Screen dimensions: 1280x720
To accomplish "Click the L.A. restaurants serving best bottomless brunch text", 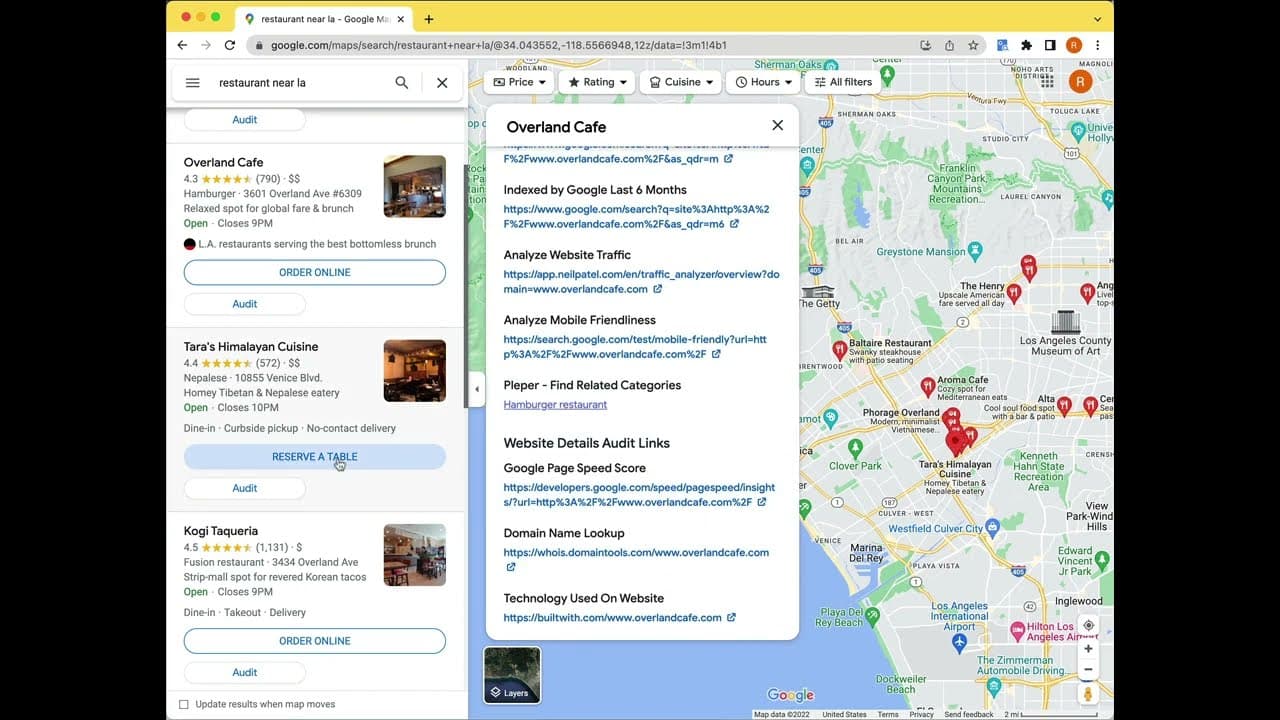I will click(317, 244).
